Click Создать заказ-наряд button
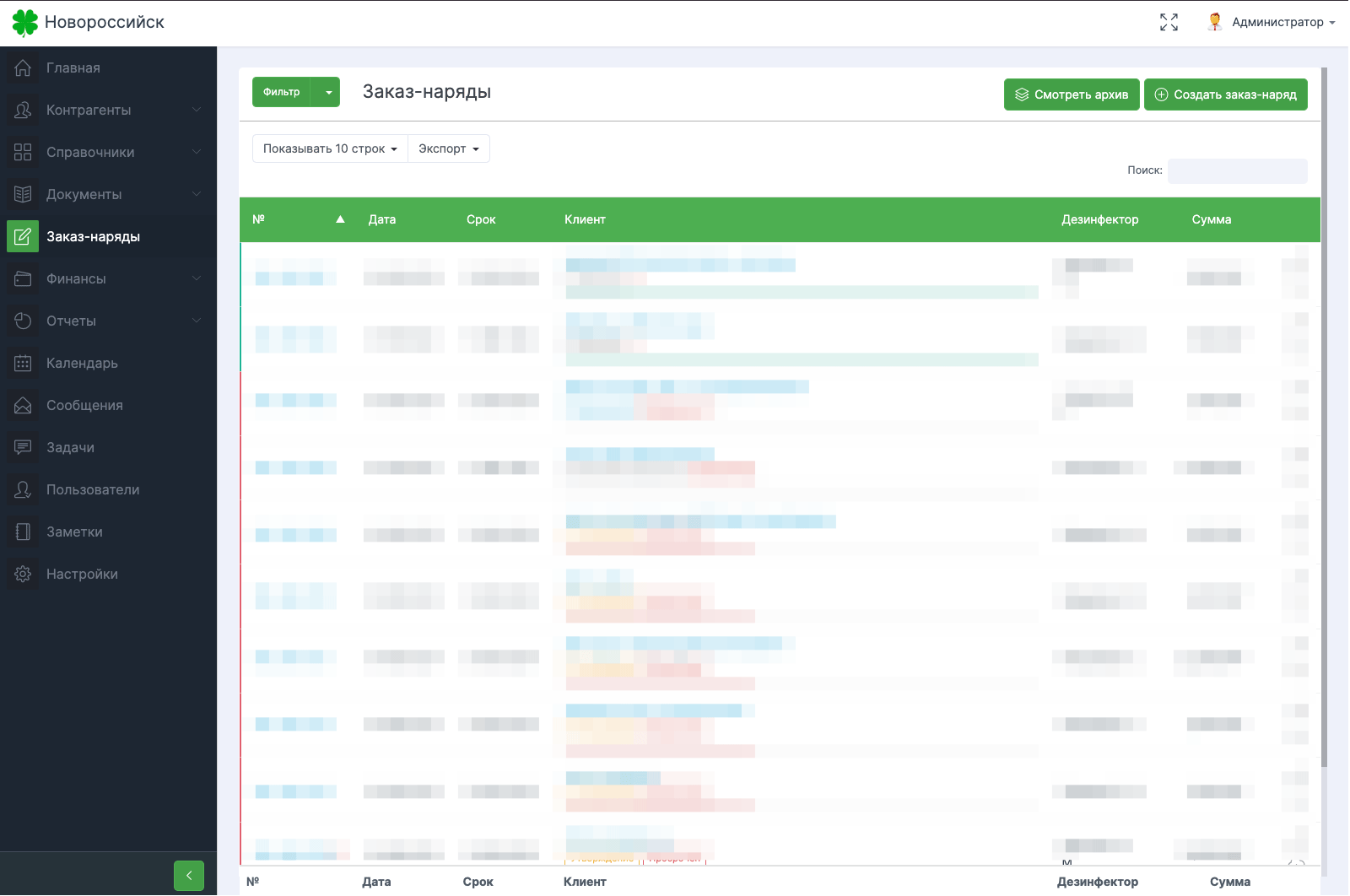The width and height of the screenshot is (1350, 896). 1225,94
